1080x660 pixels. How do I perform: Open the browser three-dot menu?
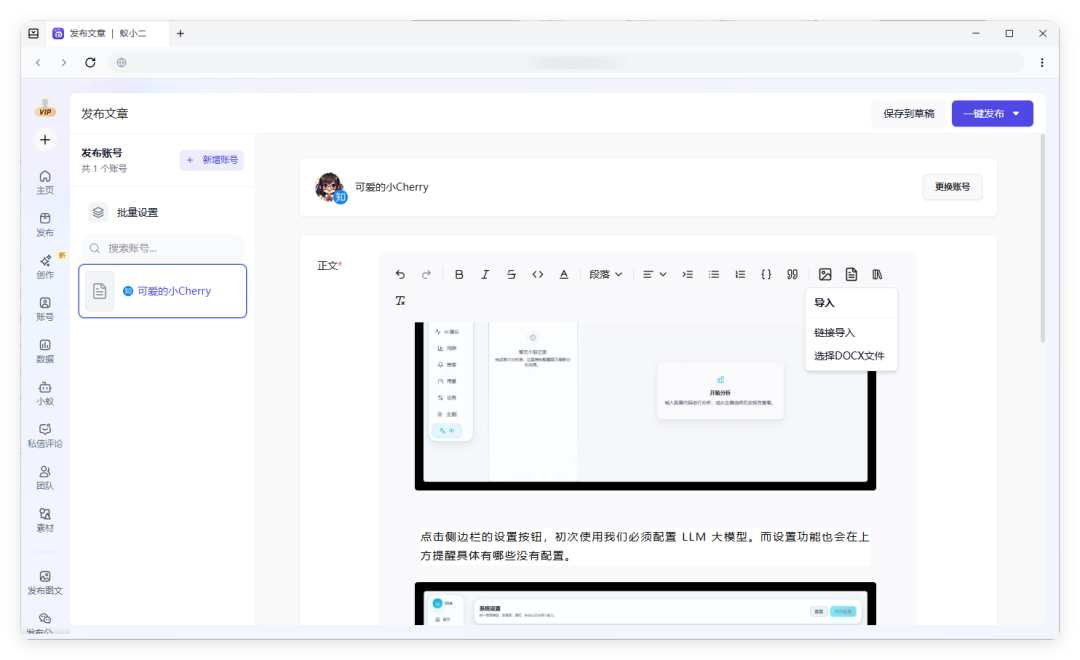click(x=1042, y=63)
